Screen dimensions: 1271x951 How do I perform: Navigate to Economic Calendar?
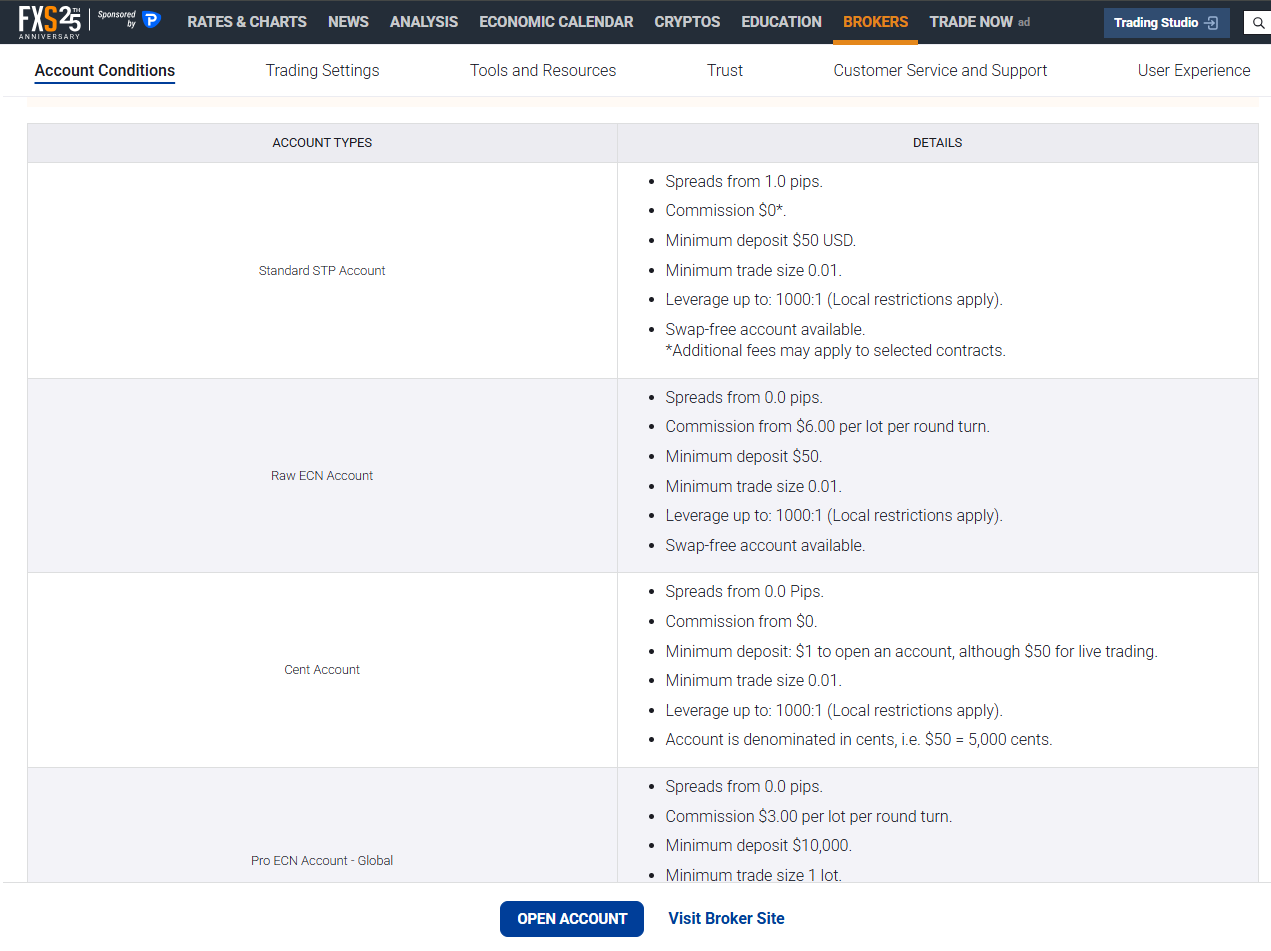tap(556, 22)
